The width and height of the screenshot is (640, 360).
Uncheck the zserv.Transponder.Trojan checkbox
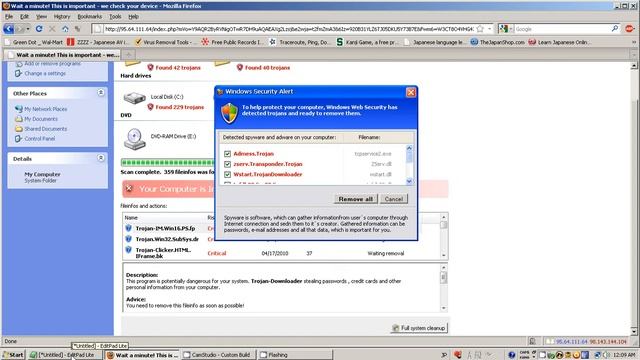point(227,164)
